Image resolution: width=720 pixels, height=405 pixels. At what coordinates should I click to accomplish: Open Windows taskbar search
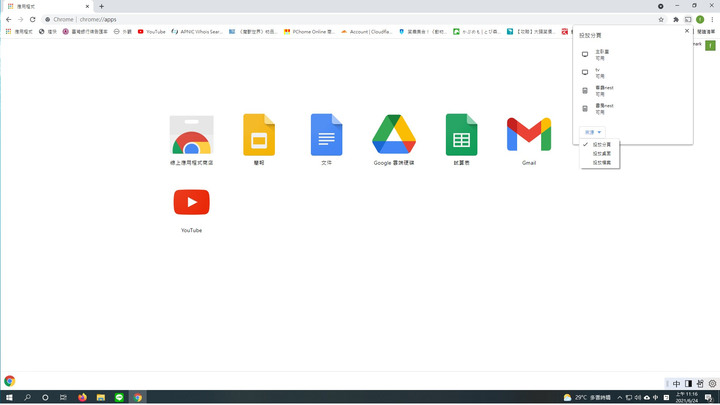[x=27, y=397]
